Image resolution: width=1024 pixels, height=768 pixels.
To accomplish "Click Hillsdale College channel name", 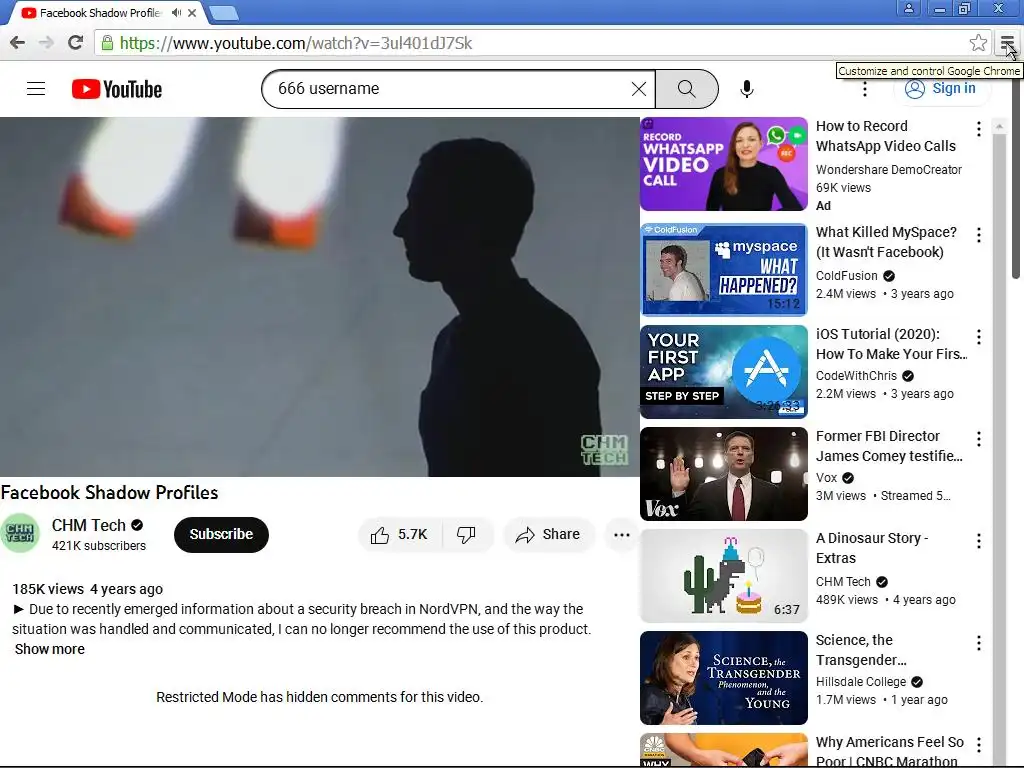I will (861, 682).
